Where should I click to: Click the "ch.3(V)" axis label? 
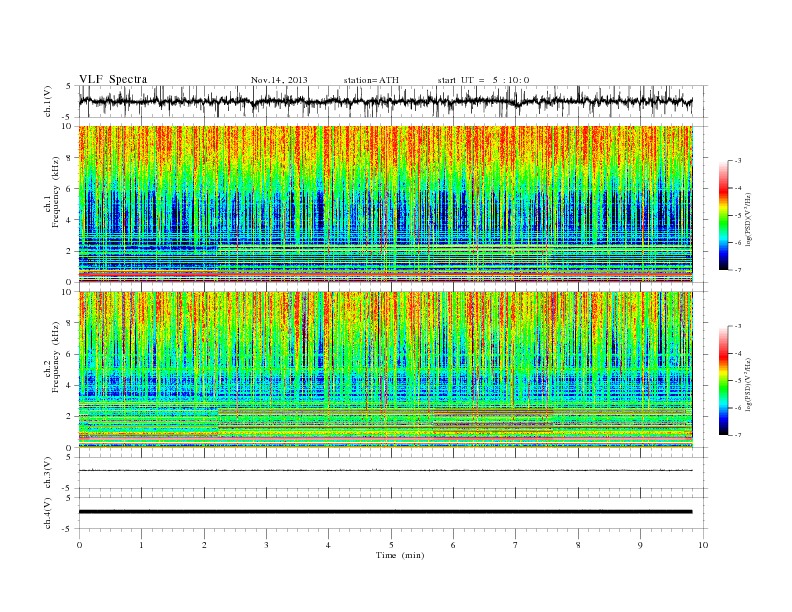tap(48, 473)
